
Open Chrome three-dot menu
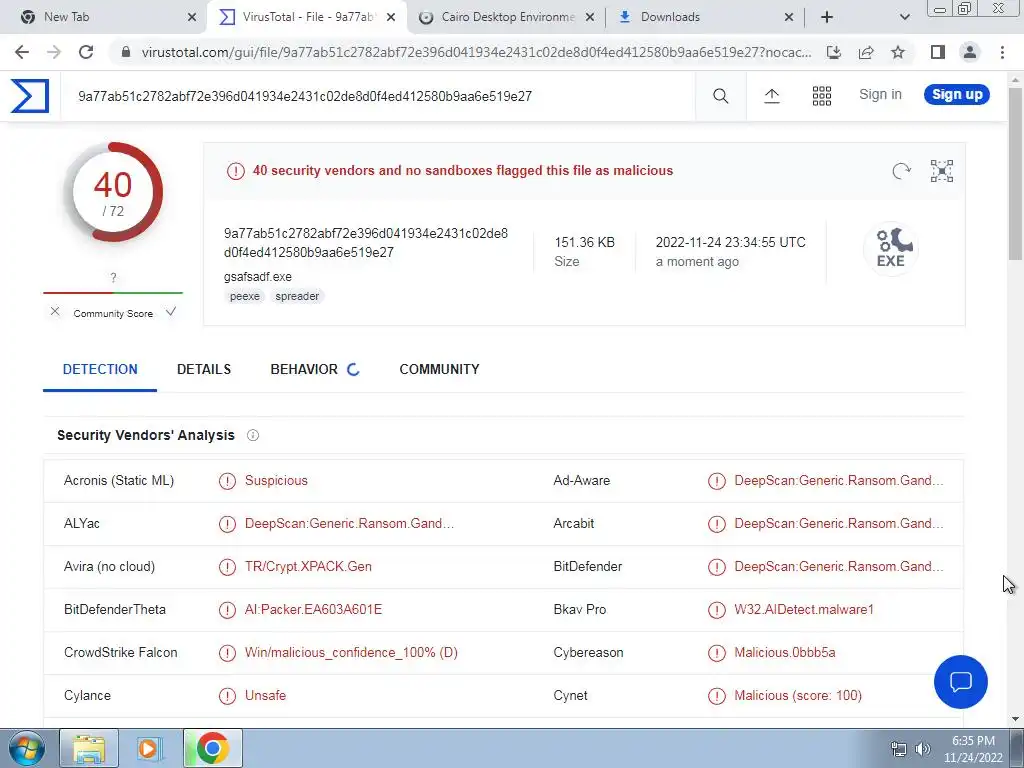(x=1002, y=52)
